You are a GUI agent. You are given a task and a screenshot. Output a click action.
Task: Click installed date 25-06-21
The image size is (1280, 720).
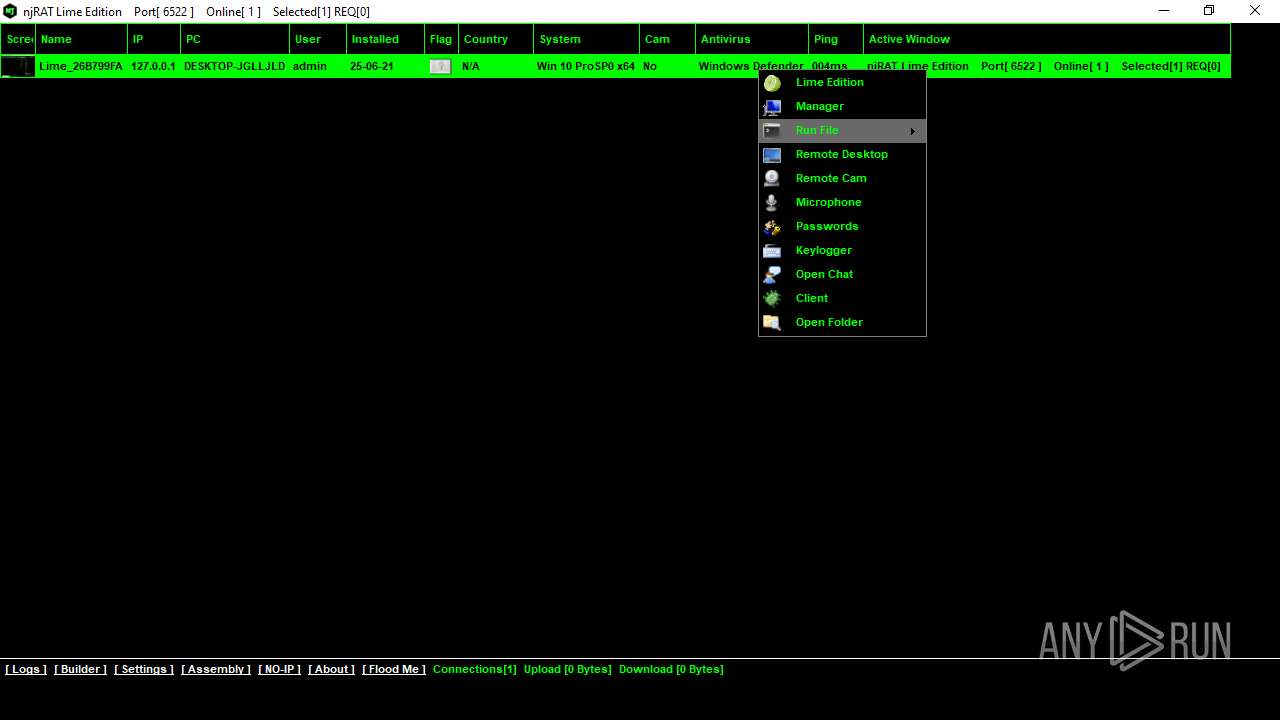372,66
